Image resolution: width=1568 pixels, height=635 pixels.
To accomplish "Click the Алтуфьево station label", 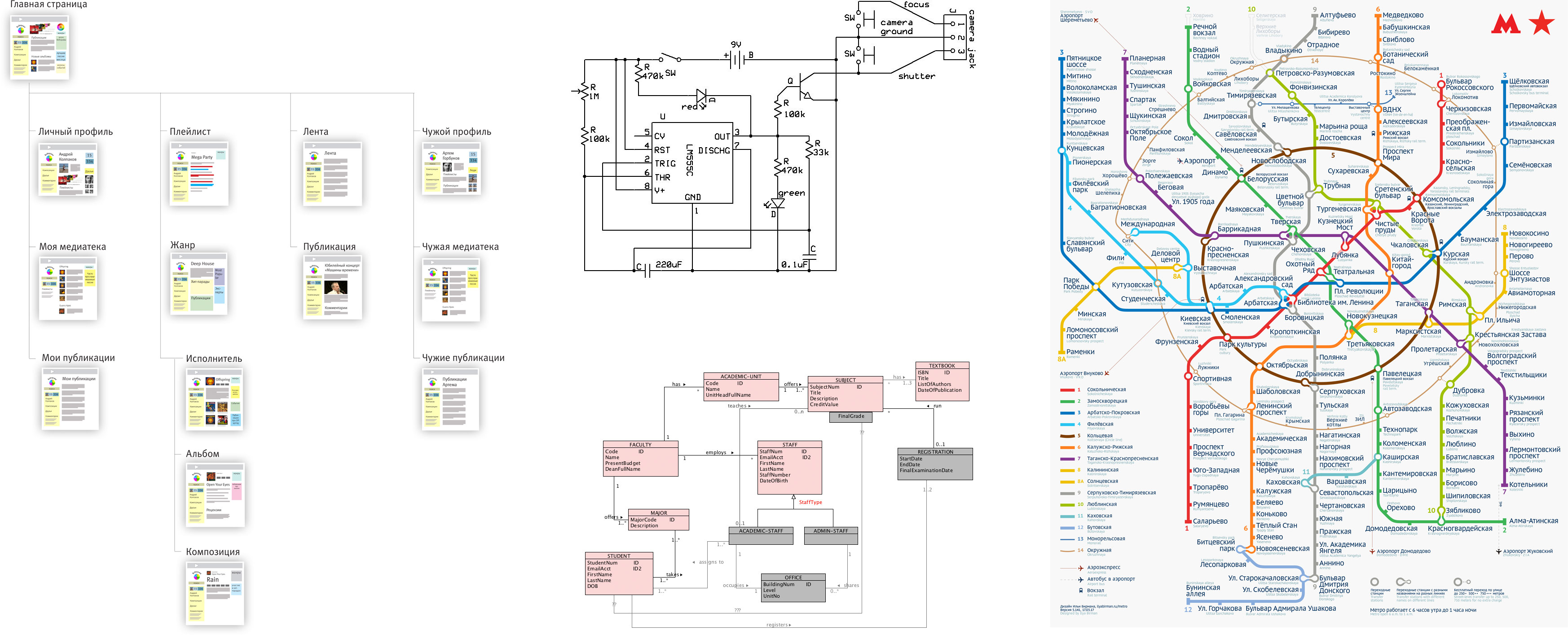I will coord(1337,15).
